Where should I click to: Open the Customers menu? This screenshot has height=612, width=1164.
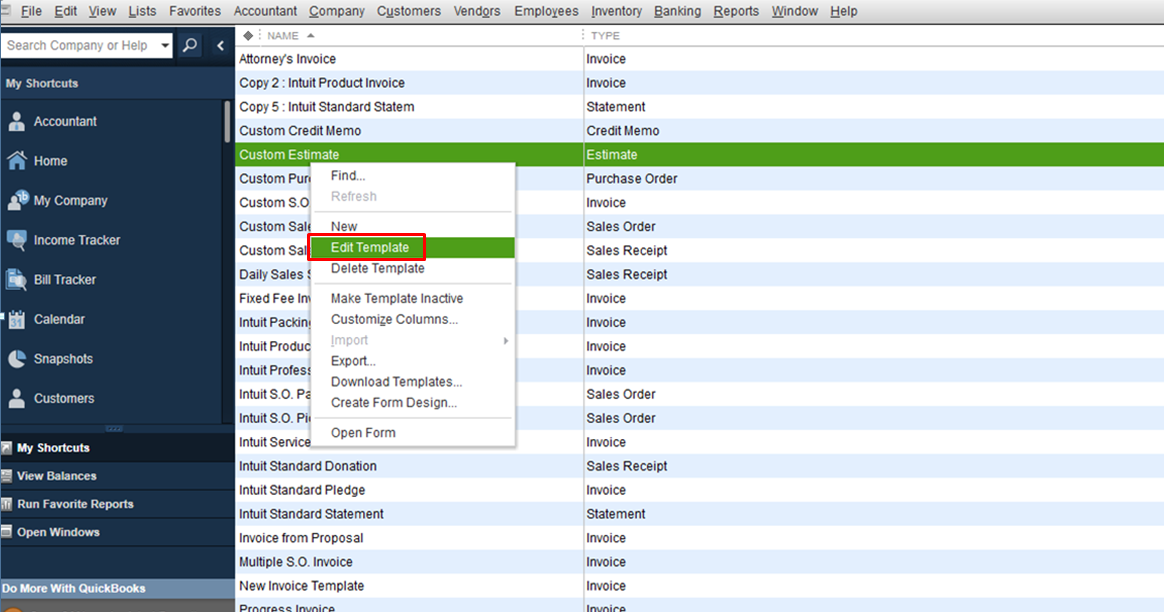click(x=408, y=11)
